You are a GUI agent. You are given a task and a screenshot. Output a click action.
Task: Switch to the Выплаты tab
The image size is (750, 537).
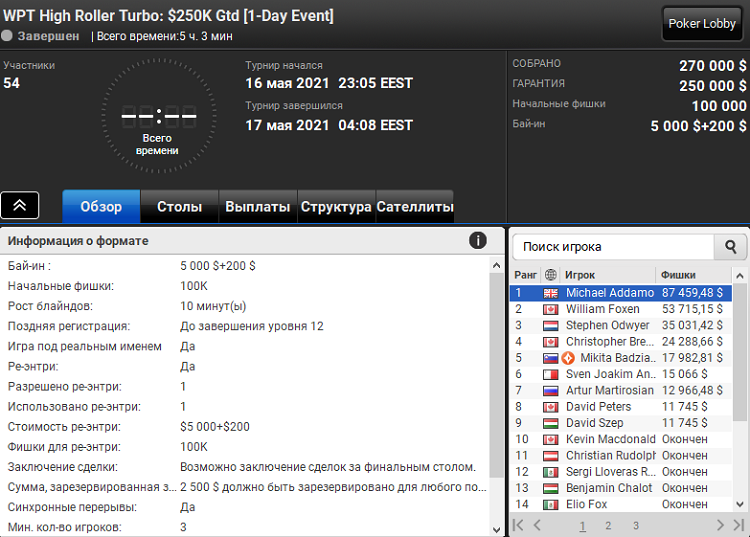pos(258,207)
